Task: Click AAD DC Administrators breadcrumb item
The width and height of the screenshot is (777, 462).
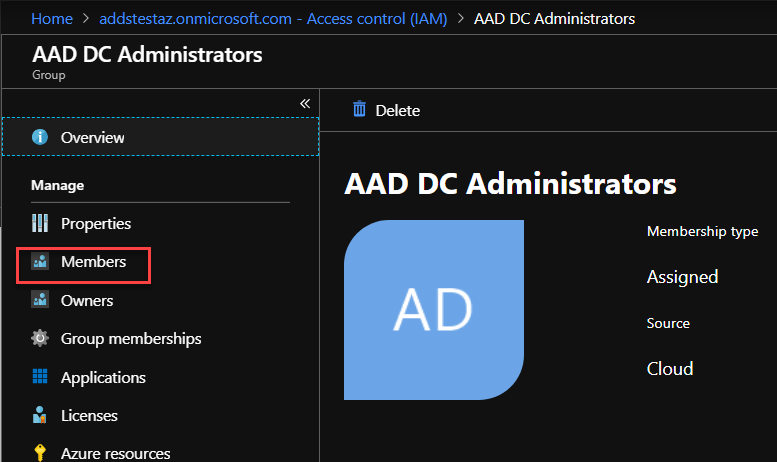Action: (x=555, y=19)
